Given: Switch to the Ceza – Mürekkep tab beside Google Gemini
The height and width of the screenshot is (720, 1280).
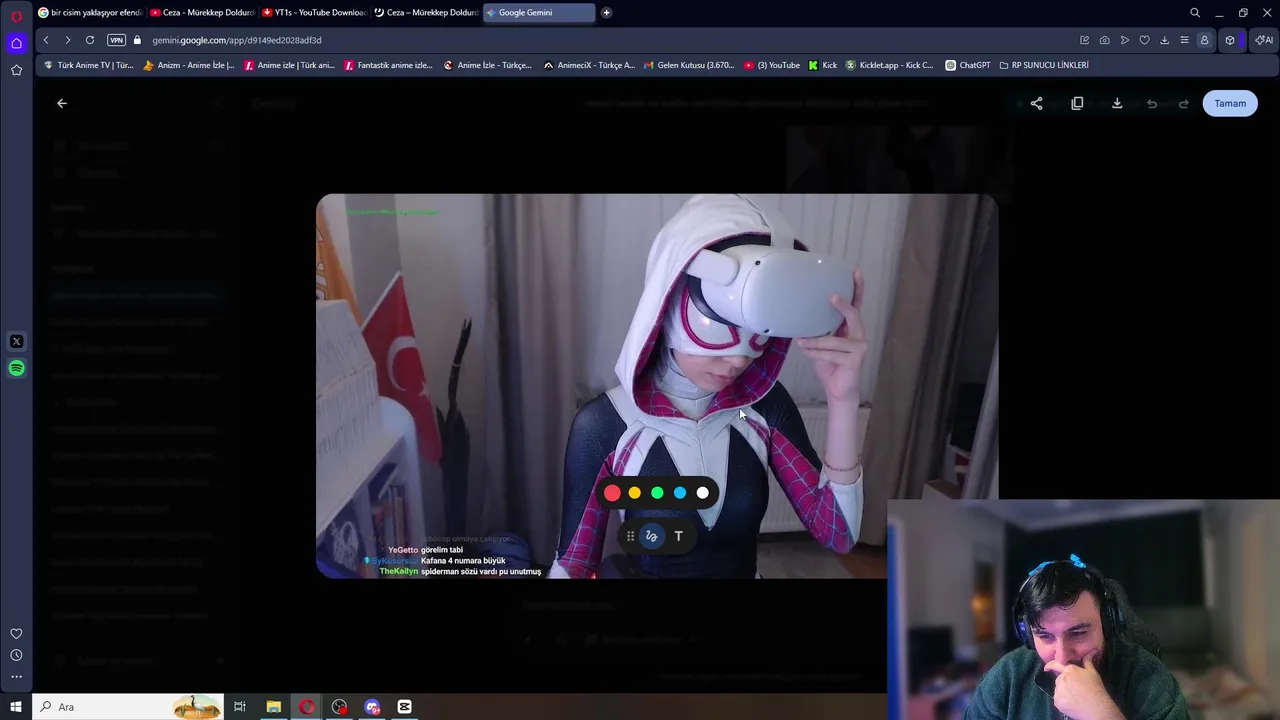Looking at the screenshot, I should (x=427, y=13).
